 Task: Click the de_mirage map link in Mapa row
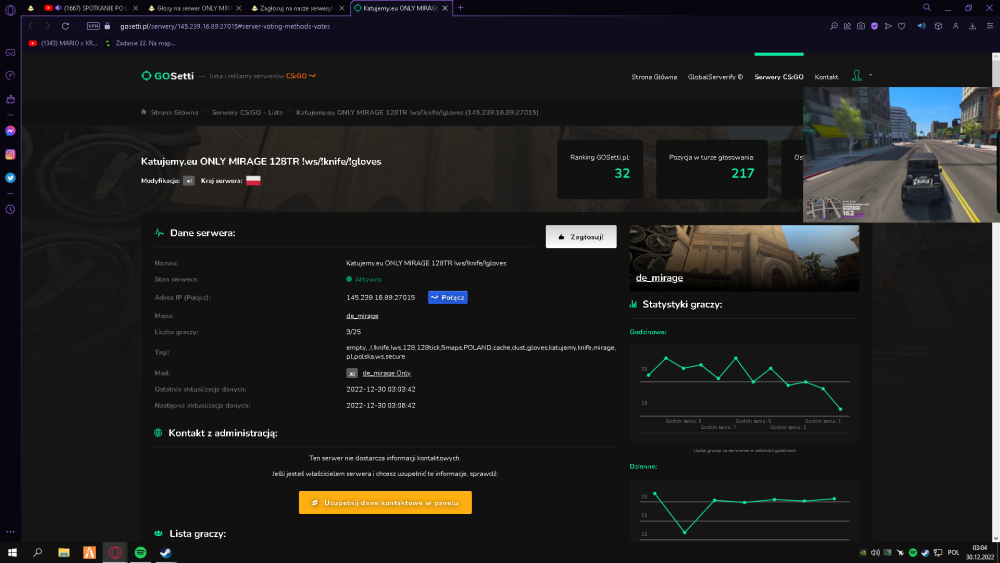pos(362,316)
